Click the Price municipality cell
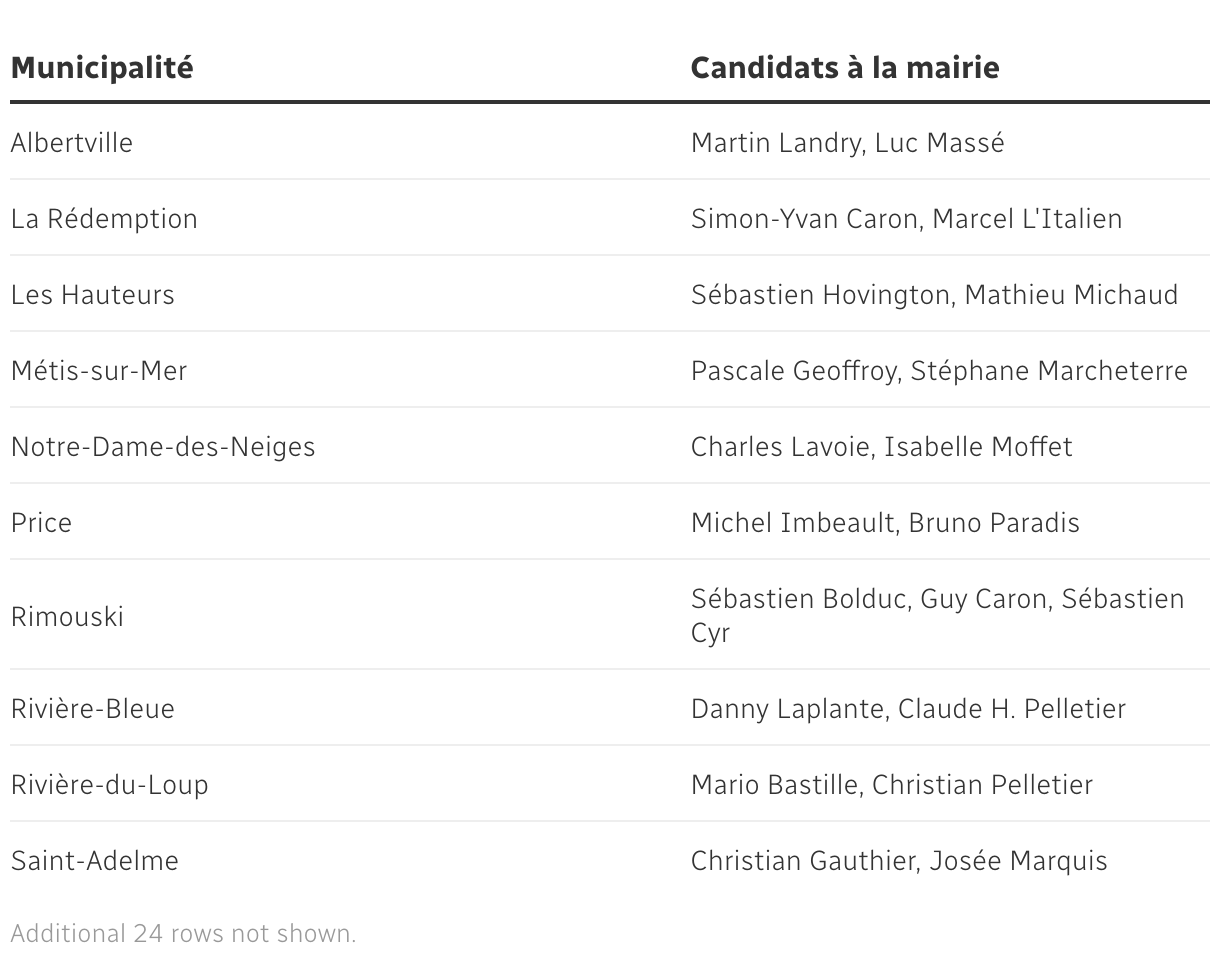The height and width of the screenshot is (956, 1220). (x=42, y=523)
